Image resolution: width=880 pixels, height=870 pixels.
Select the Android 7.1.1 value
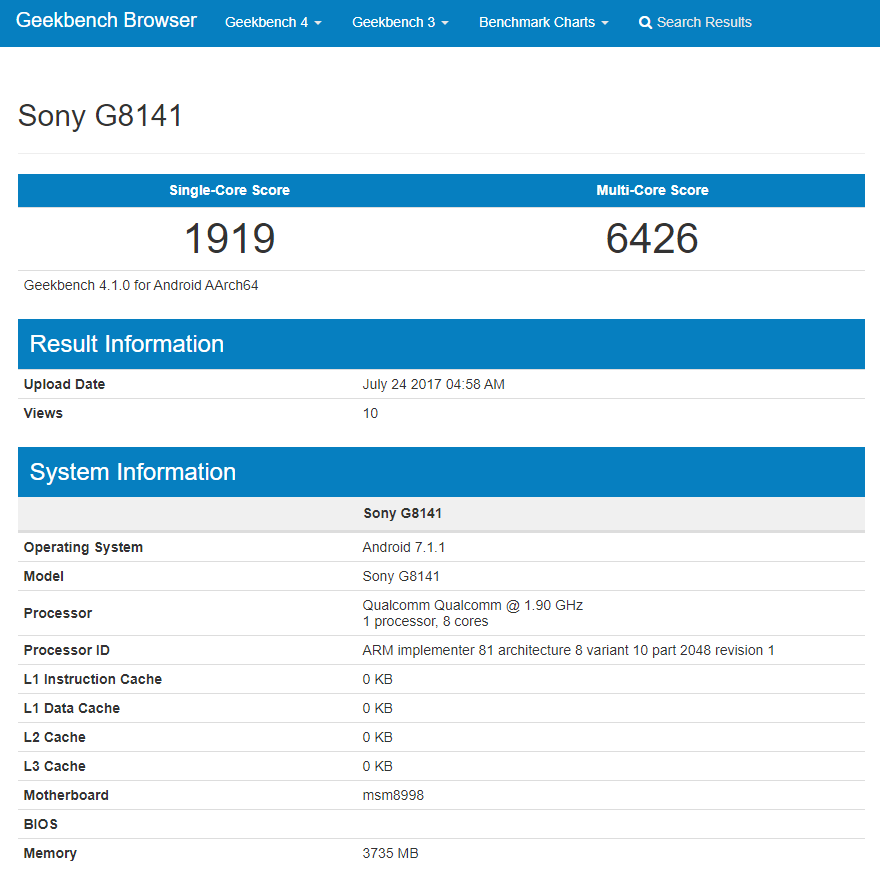404,547
